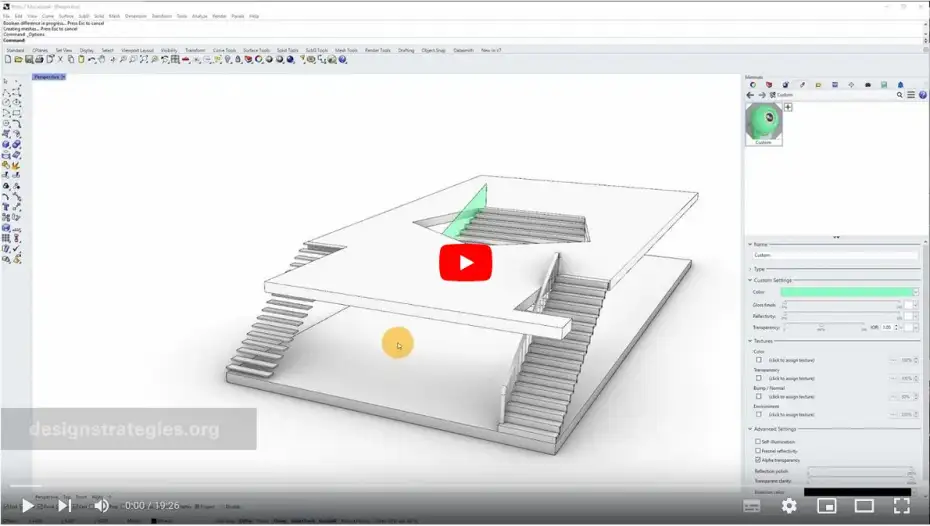
Task: Toggle subtitles in video player
Action: pos(751,506)
